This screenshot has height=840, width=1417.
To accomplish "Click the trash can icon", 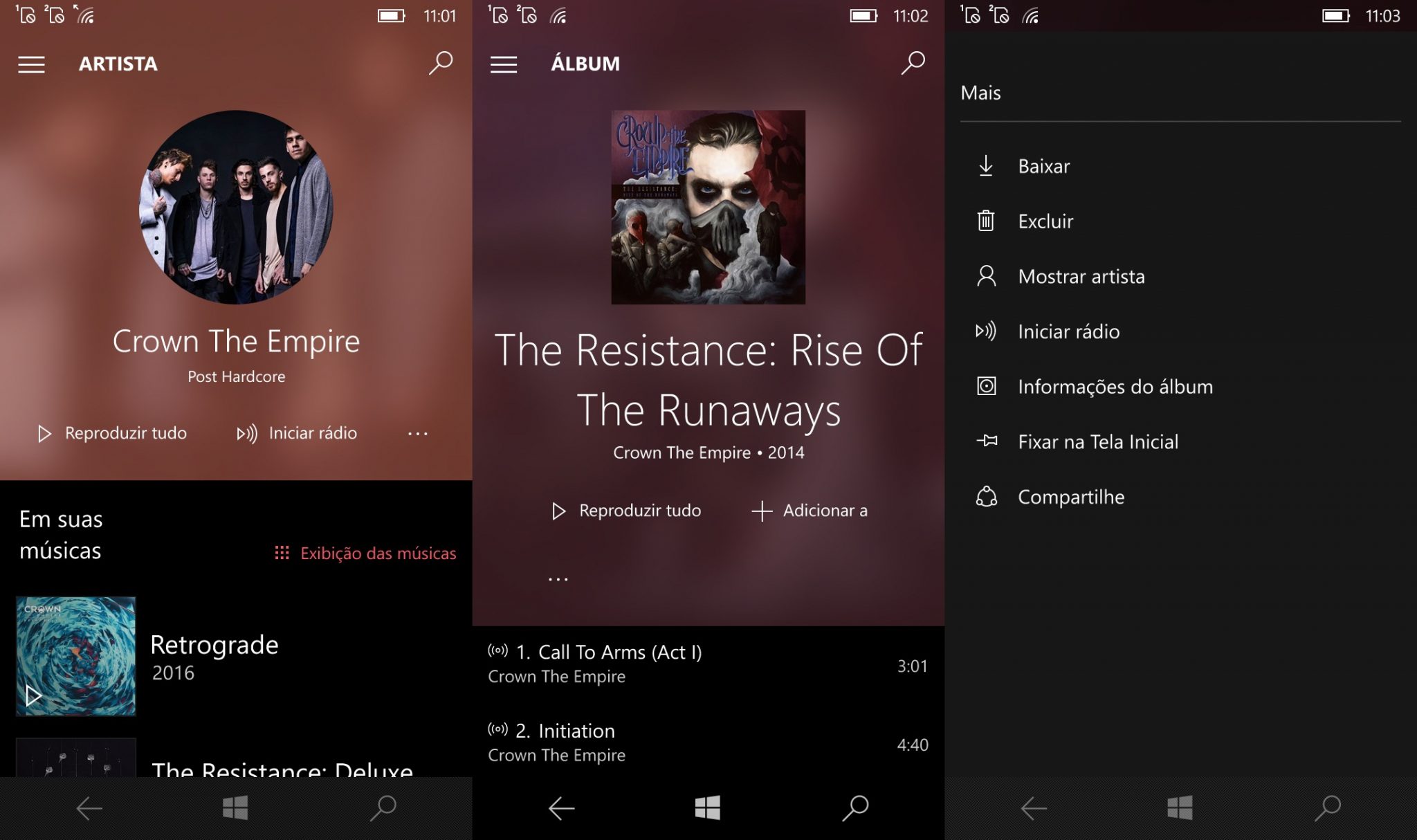I will (986, 221).
